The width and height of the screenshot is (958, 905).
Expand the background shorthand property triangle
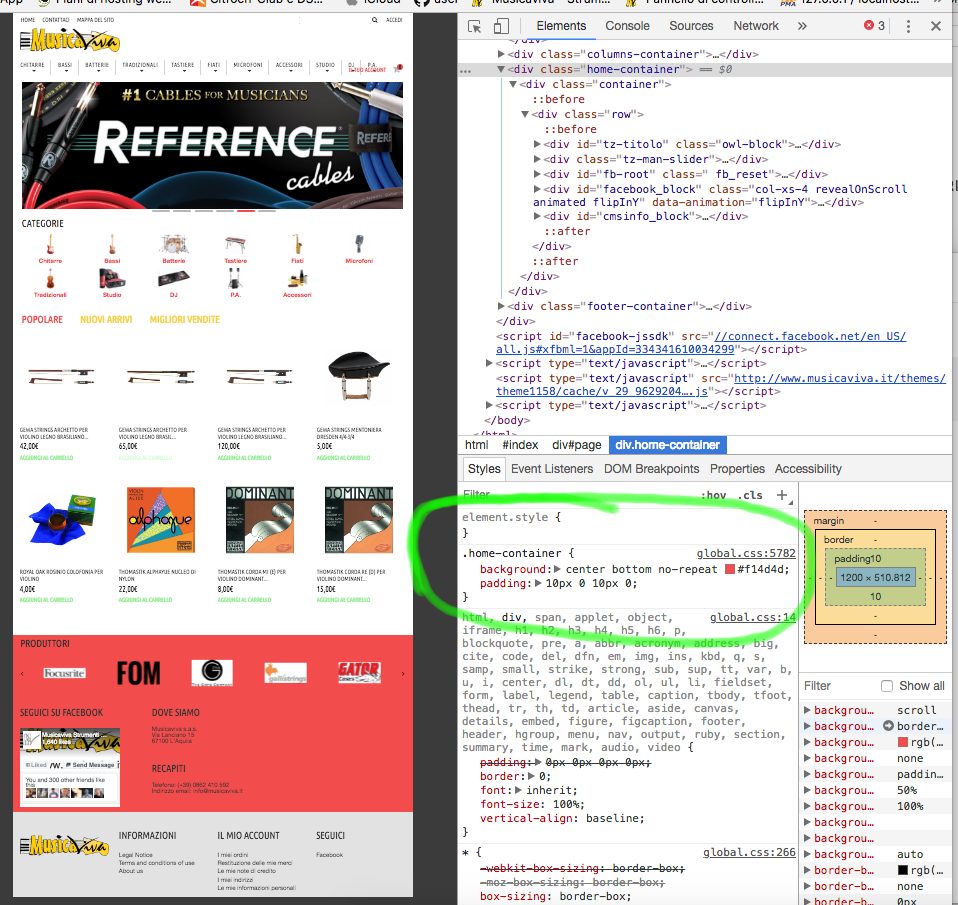557,569
